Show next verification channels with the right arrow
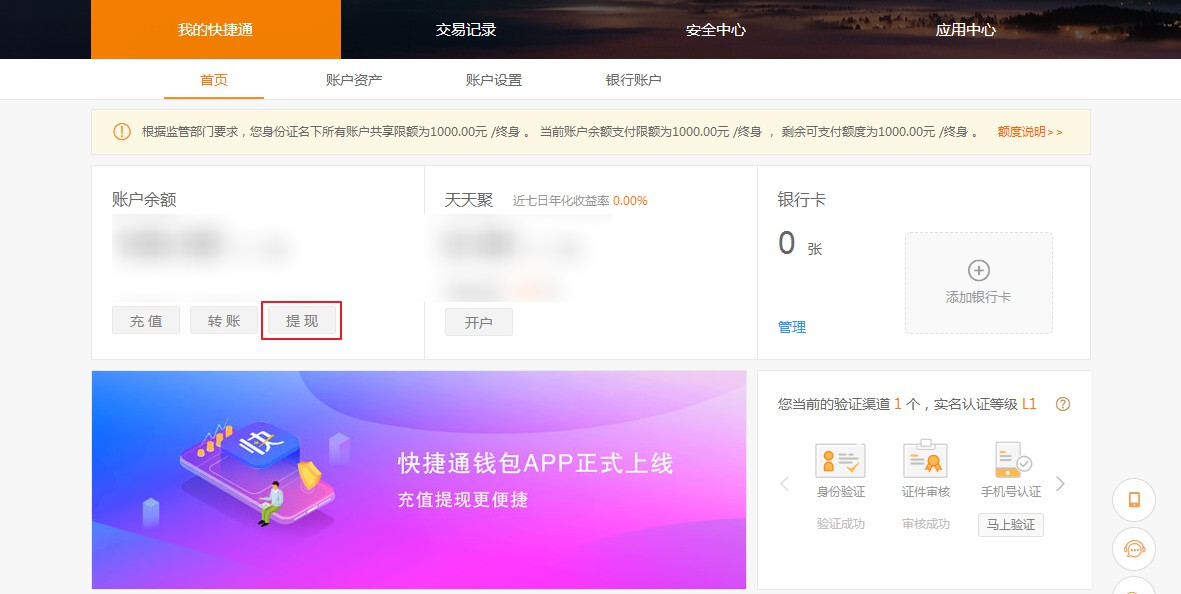The width and height of the screenshot is (1181, 594). pos(1060,483)
